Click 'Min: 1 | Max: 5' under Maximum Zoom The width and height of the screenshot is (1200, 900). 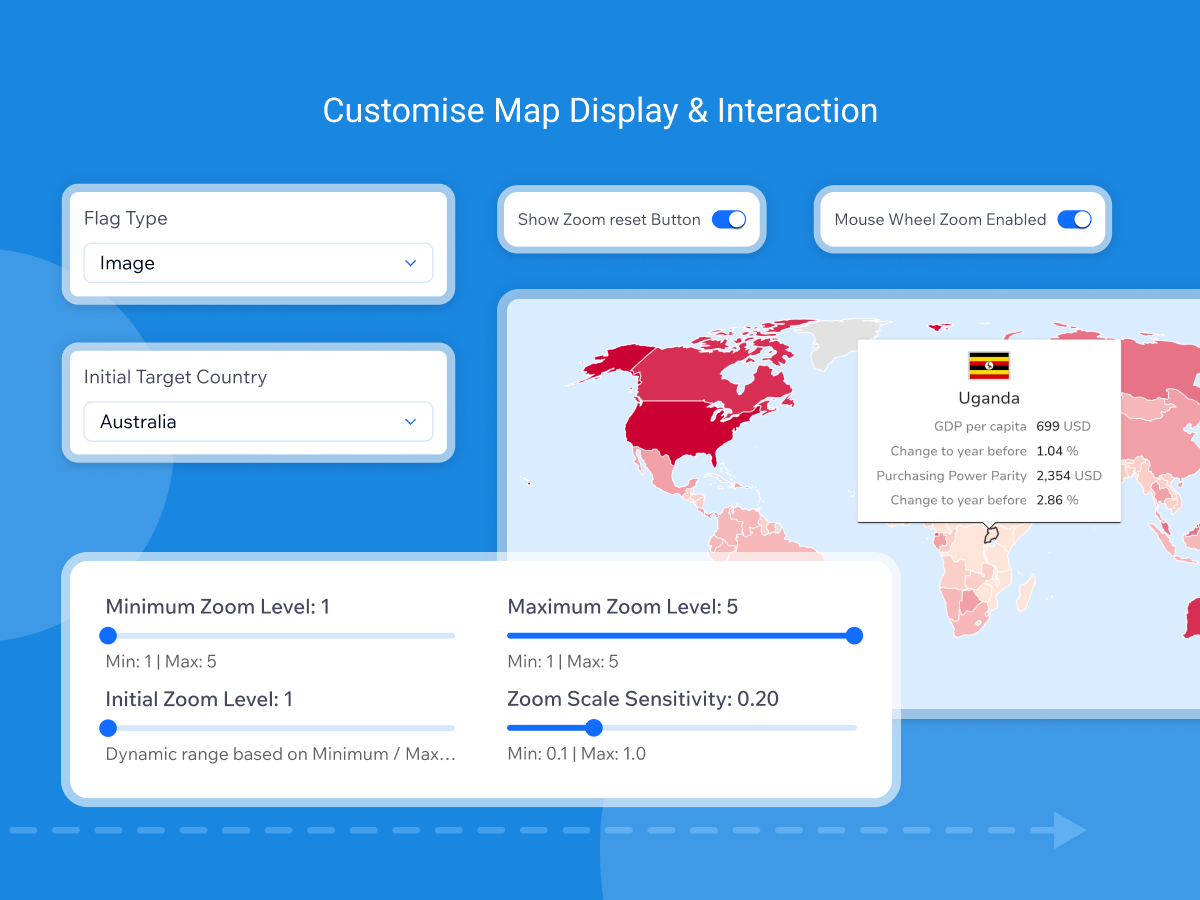(563, 661)
